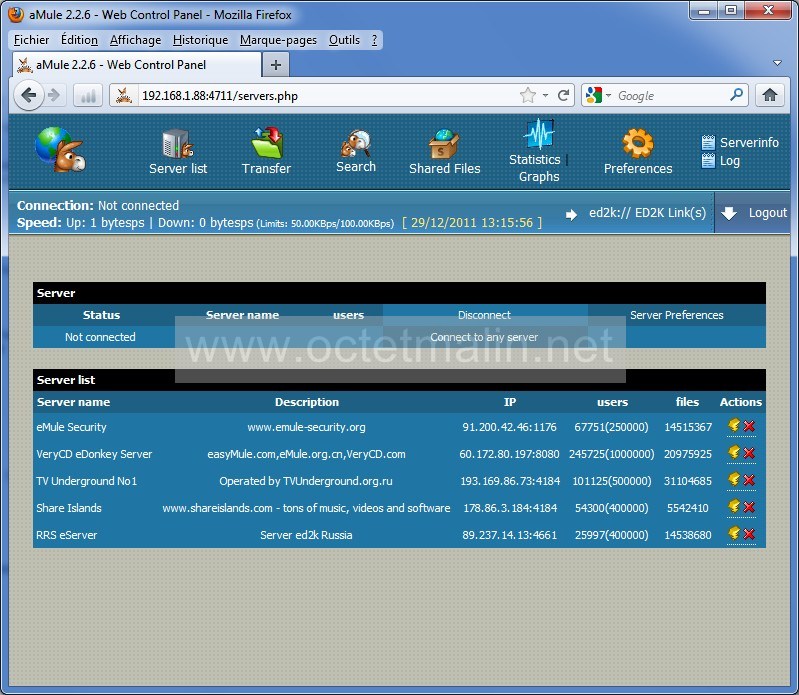Select VeryCD eDonkey Server name
This screenshot has height=695, width=799.
(x=94, y=454)
